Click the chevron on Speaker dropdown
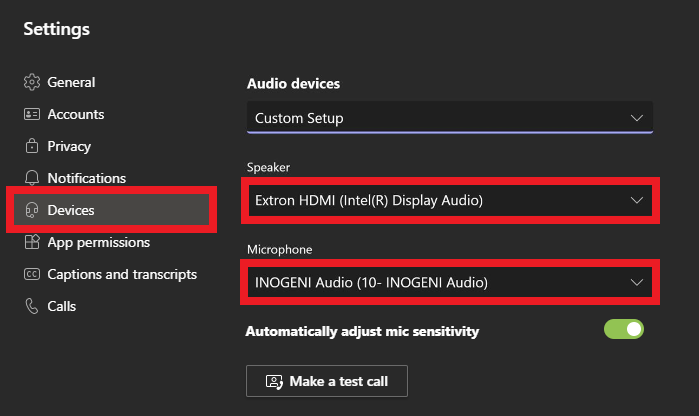The height and width of the screenshot is (416, 699). click(637, 200)
